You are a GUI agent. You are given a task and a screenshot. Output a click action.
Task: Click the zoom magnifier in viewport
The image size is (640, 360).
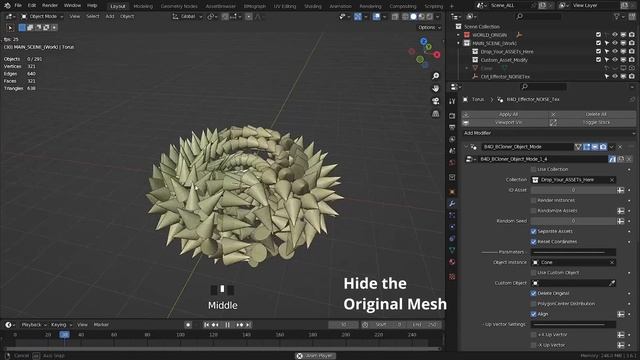(x=436, y=76)
